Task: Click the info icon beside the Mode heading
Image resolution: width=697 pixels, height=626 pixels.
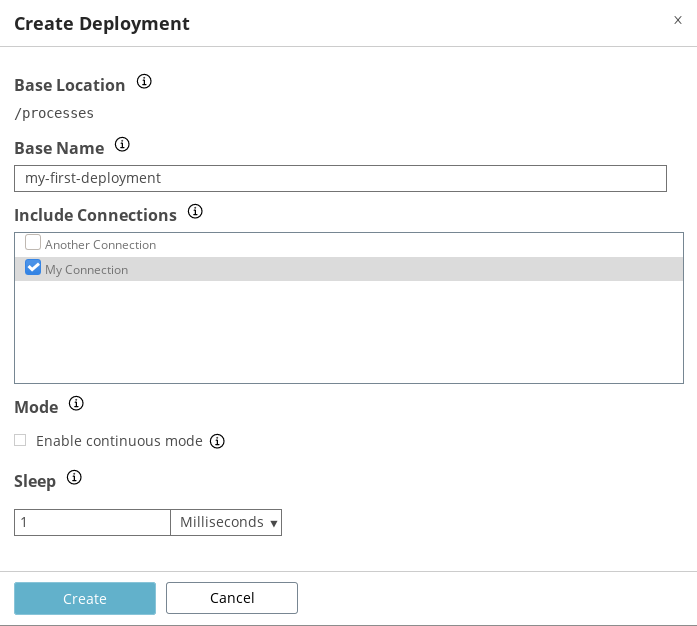Action: click(x=76, y=405)
